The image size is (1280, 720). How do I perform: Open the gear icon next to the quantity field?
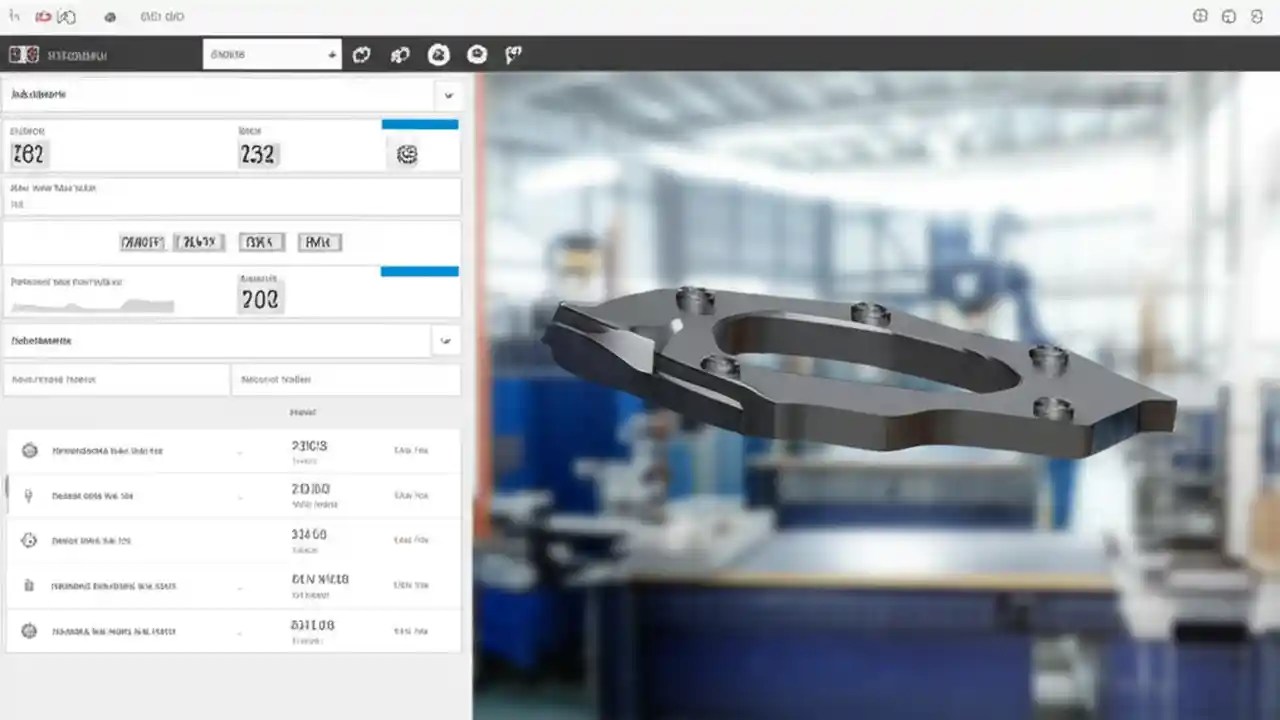407,153
